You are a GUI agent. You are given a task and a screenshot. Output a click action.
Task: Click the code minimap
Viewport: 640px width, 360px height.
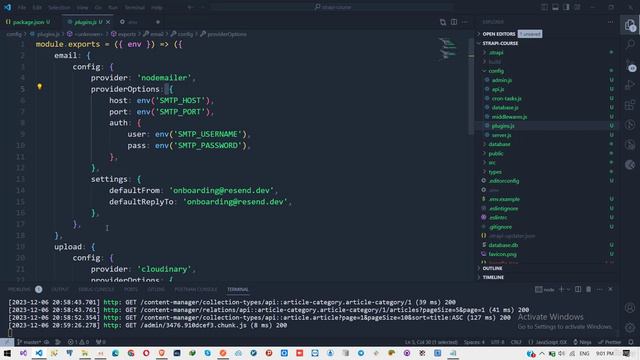pos(448,48)
